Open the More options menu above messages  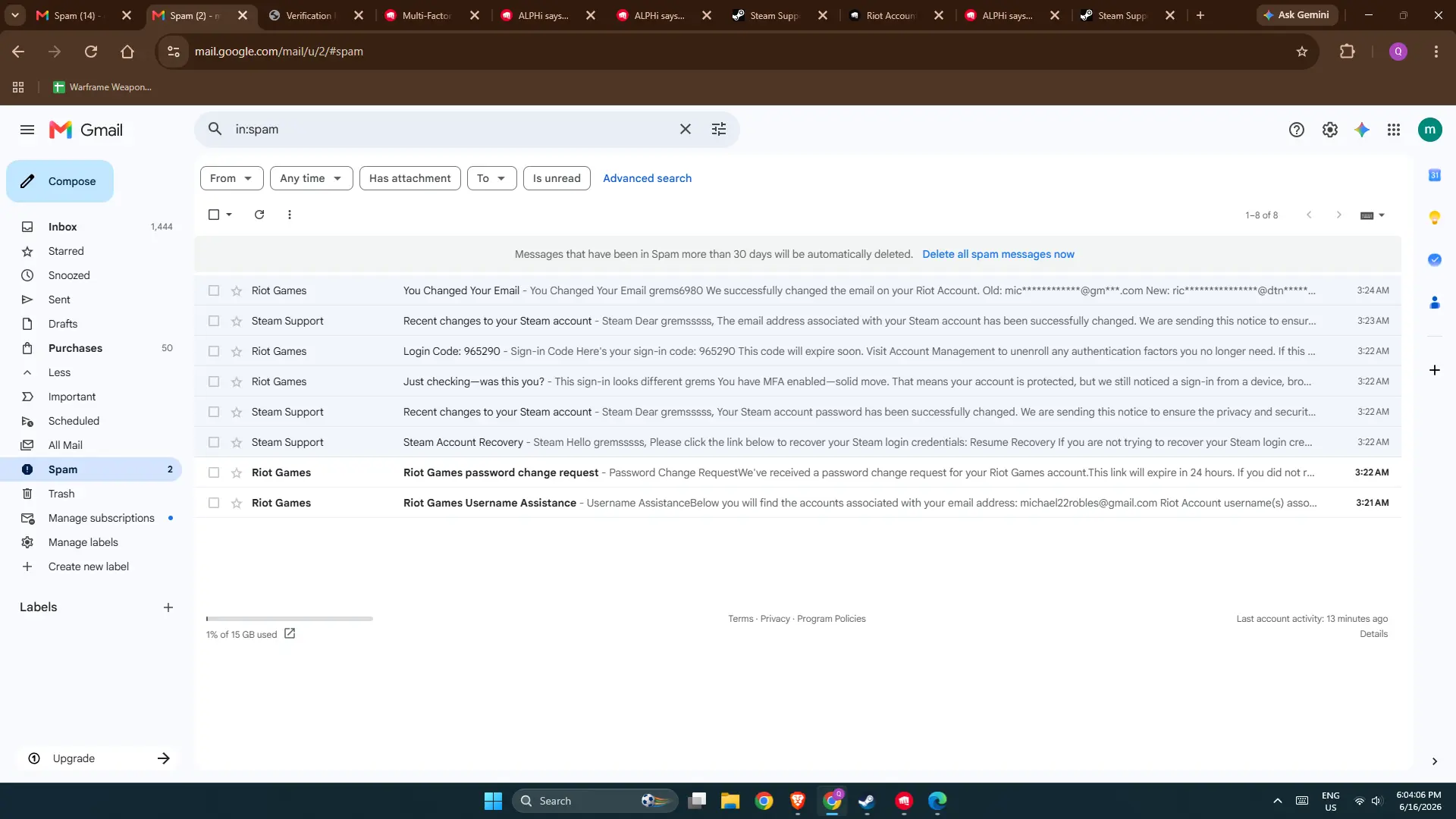coord(290,215)
